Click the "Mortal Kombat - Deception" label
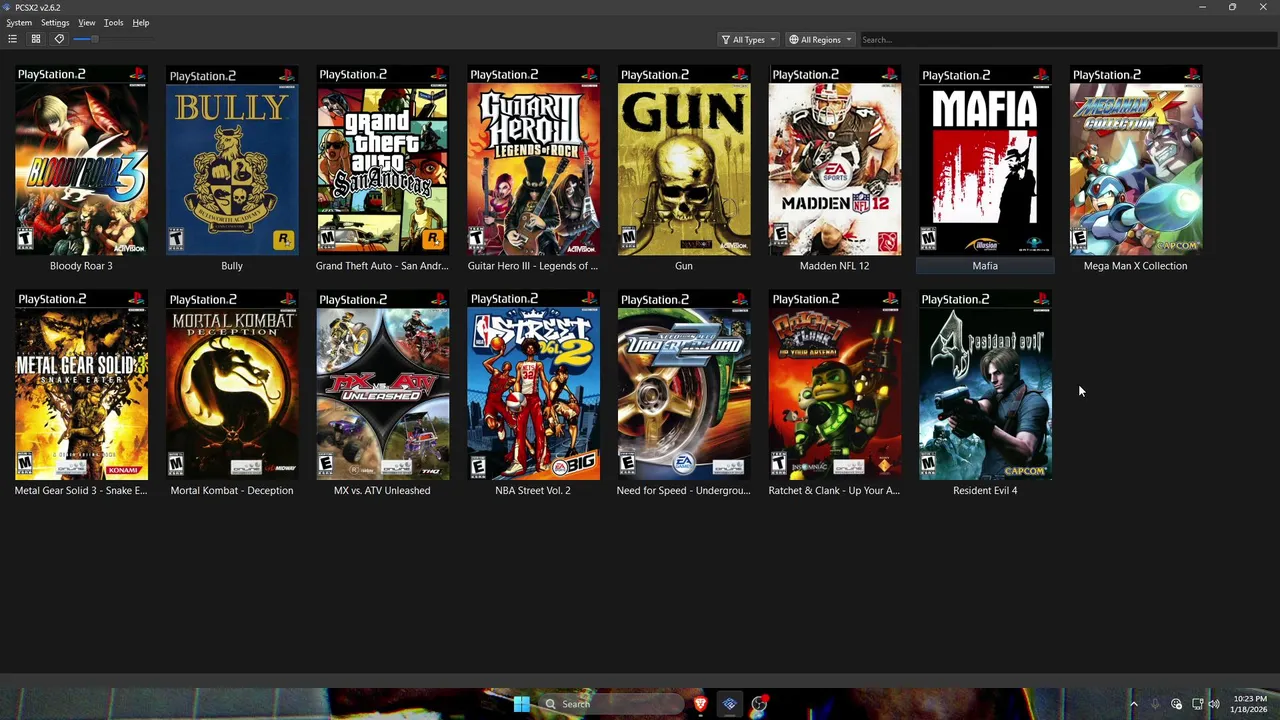The height and width of the screenshot is (720, 1280). click(232, 490)
